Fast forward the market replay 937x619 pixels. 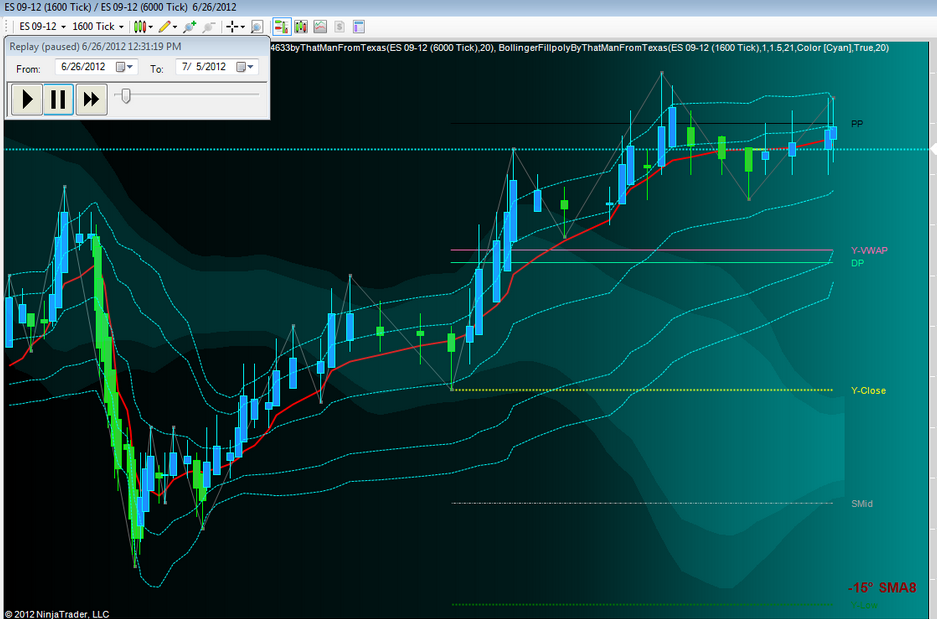[91, 99]
